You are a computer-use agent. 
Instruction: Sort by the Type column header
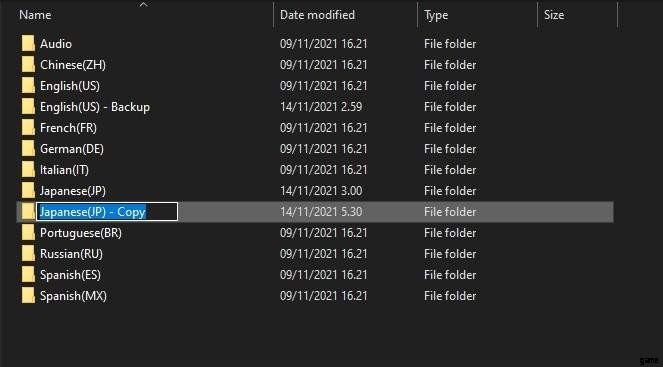point(436,15)
